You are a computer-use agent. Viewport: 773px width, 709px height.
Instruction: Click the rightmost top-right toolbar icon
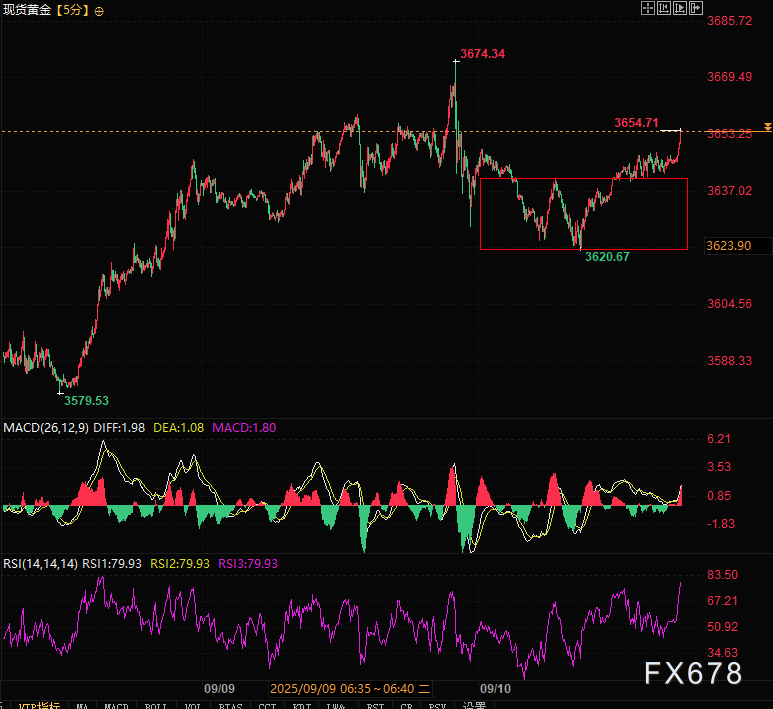[697, 7]
